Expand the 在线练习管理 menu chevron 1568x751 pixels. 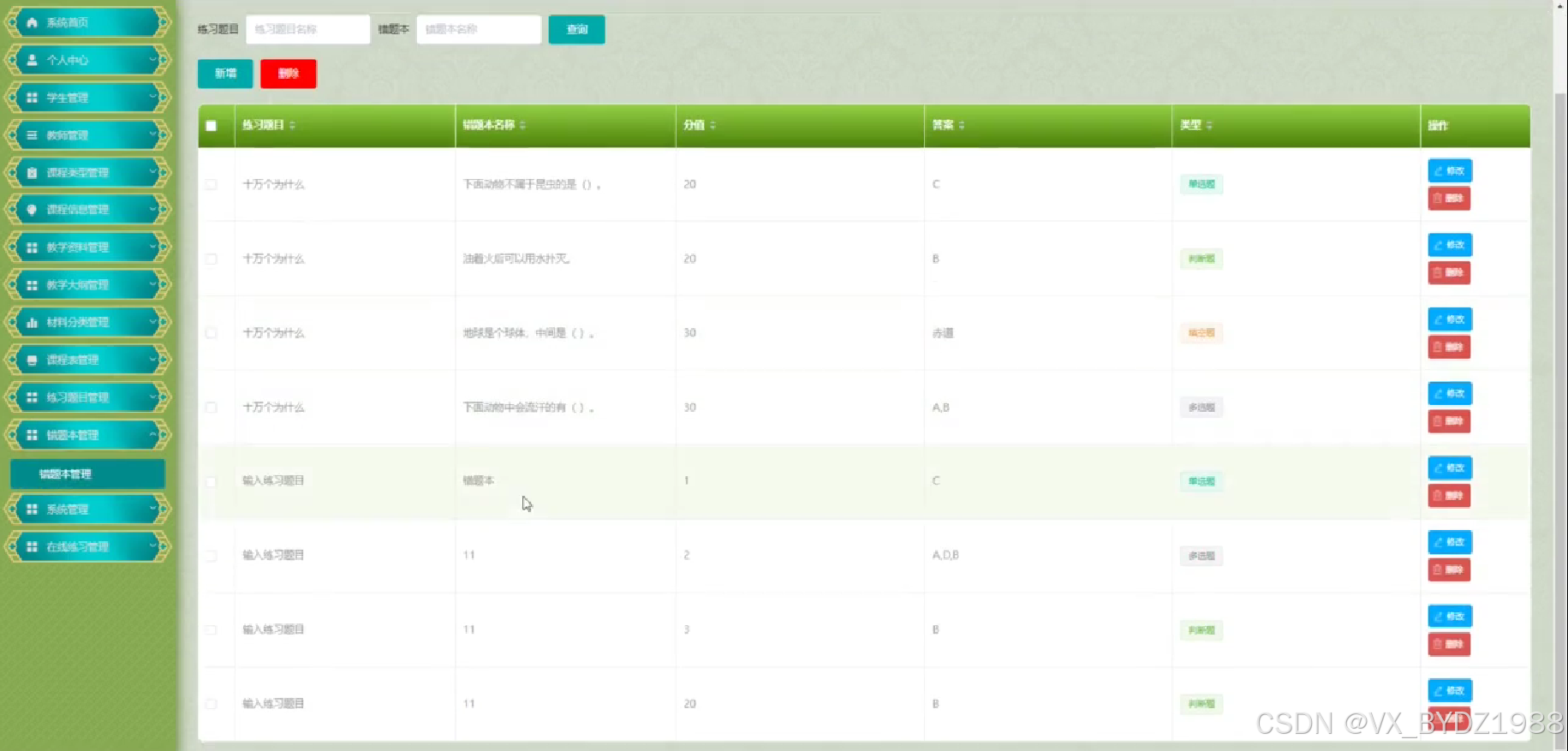153,546
